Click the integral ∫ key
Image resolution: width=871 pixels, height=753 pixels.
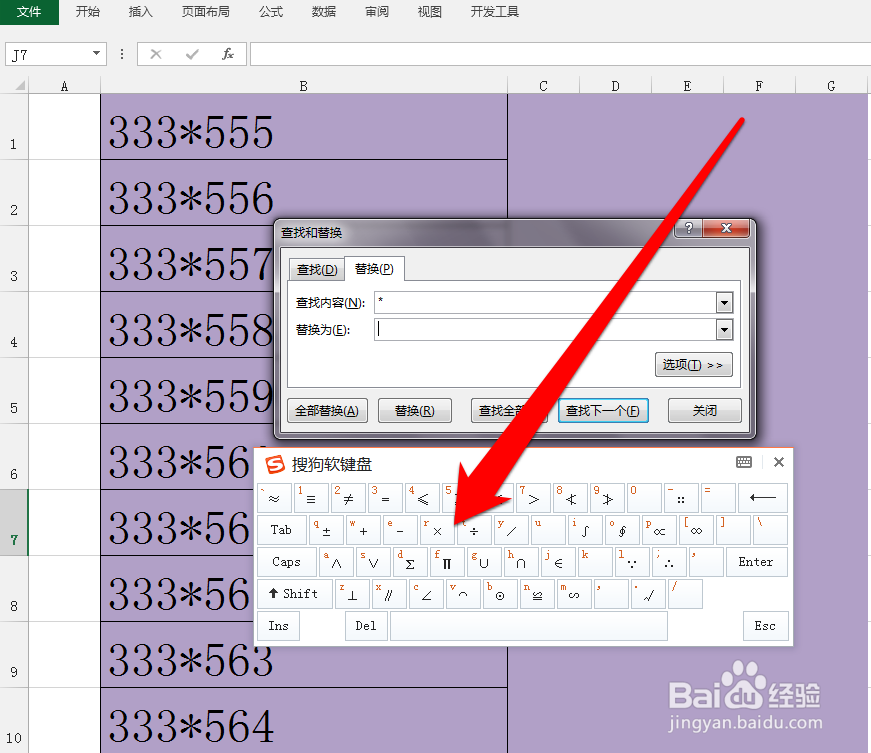tap(585, 529)
